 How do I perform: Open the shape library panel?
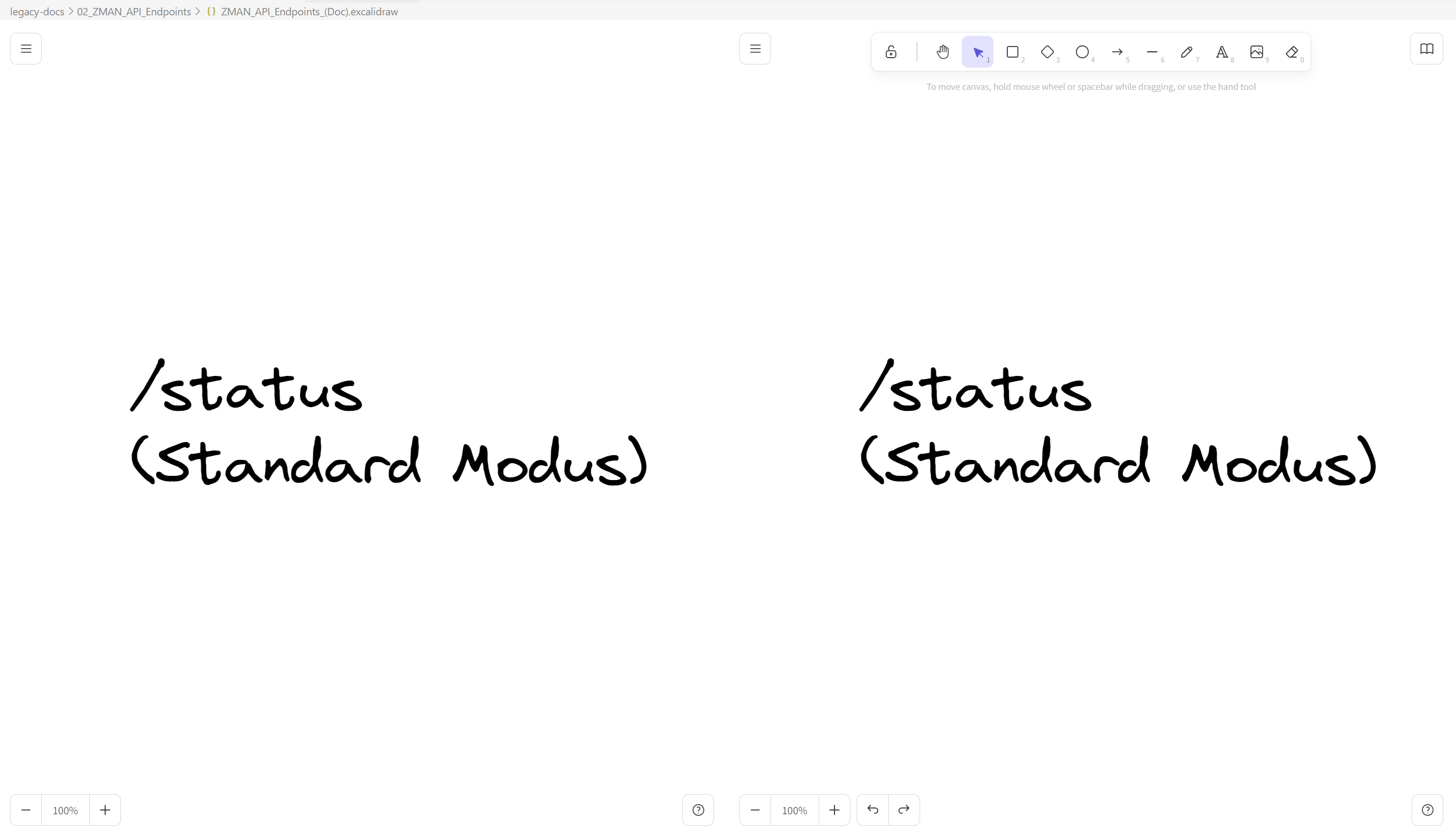pyautogui.click(x=1426, y=48)
